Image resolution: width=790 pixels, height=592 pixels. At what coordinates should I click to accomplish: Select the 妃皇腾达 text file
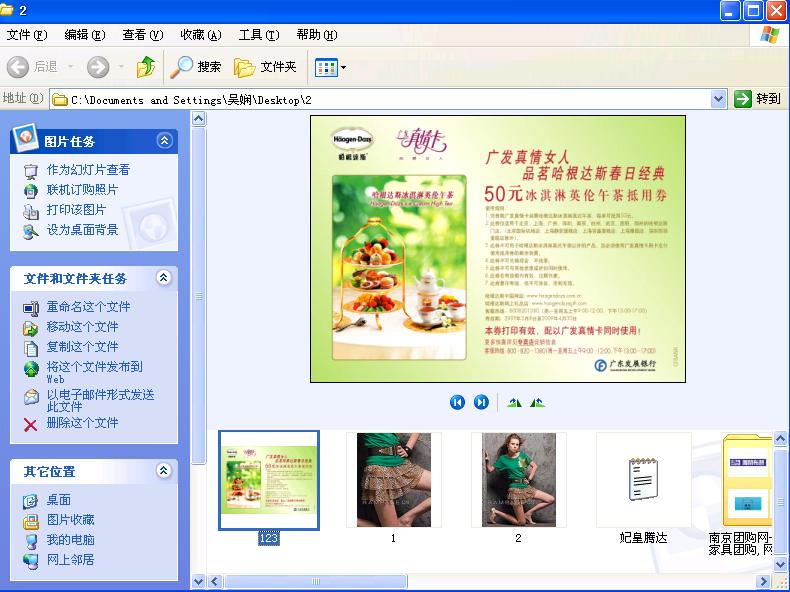tap(643, 480)
